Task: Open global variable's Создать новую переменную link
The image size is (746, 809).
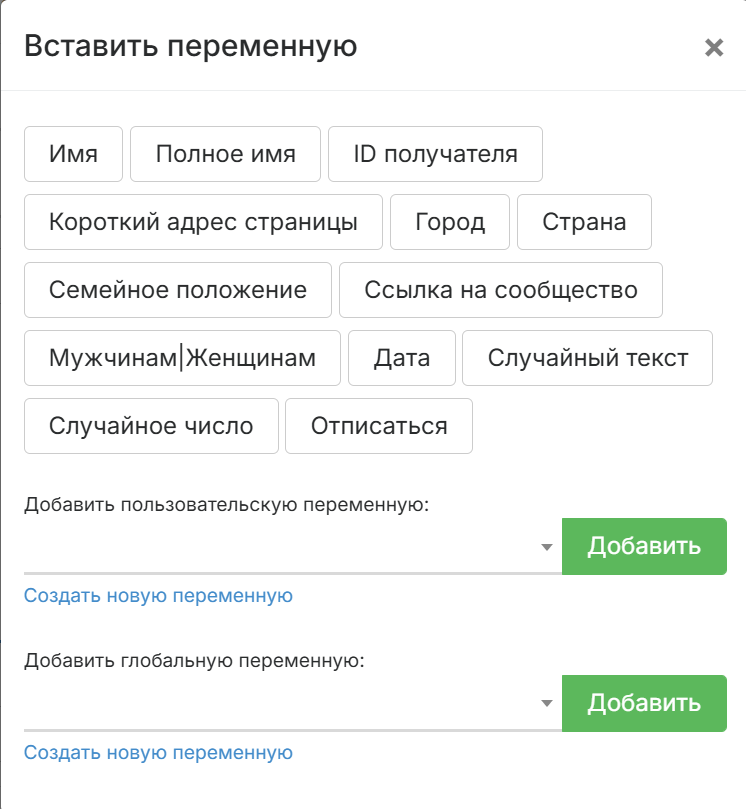Action: (x=158, y=752)
